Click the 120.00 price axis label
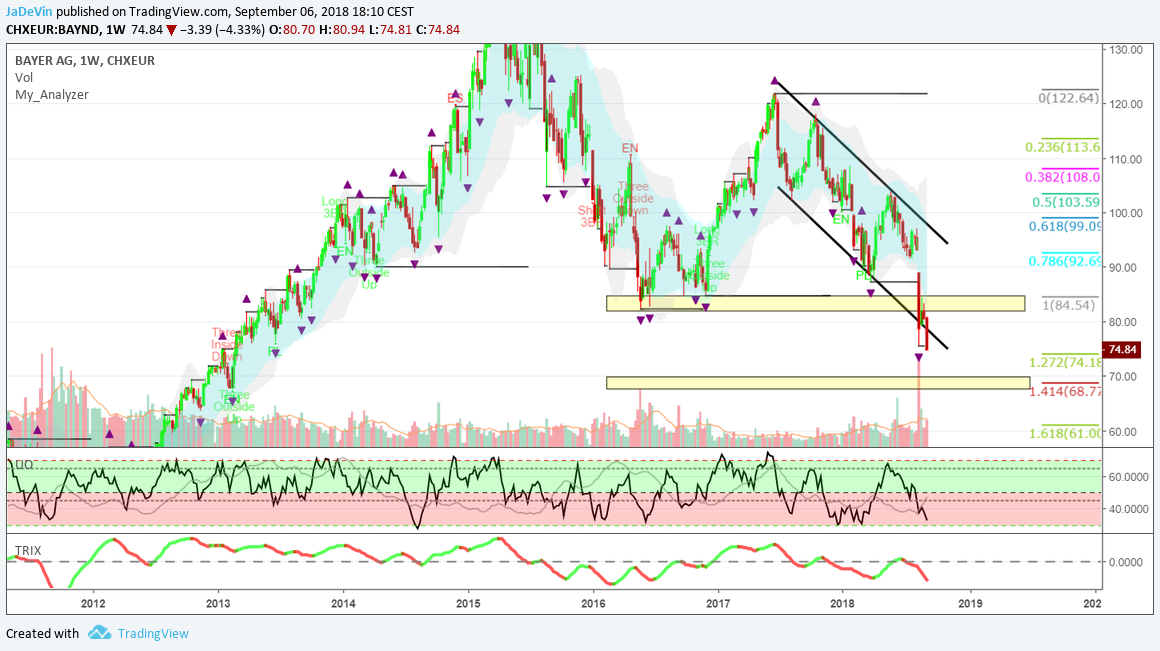 pos(1125,104)
